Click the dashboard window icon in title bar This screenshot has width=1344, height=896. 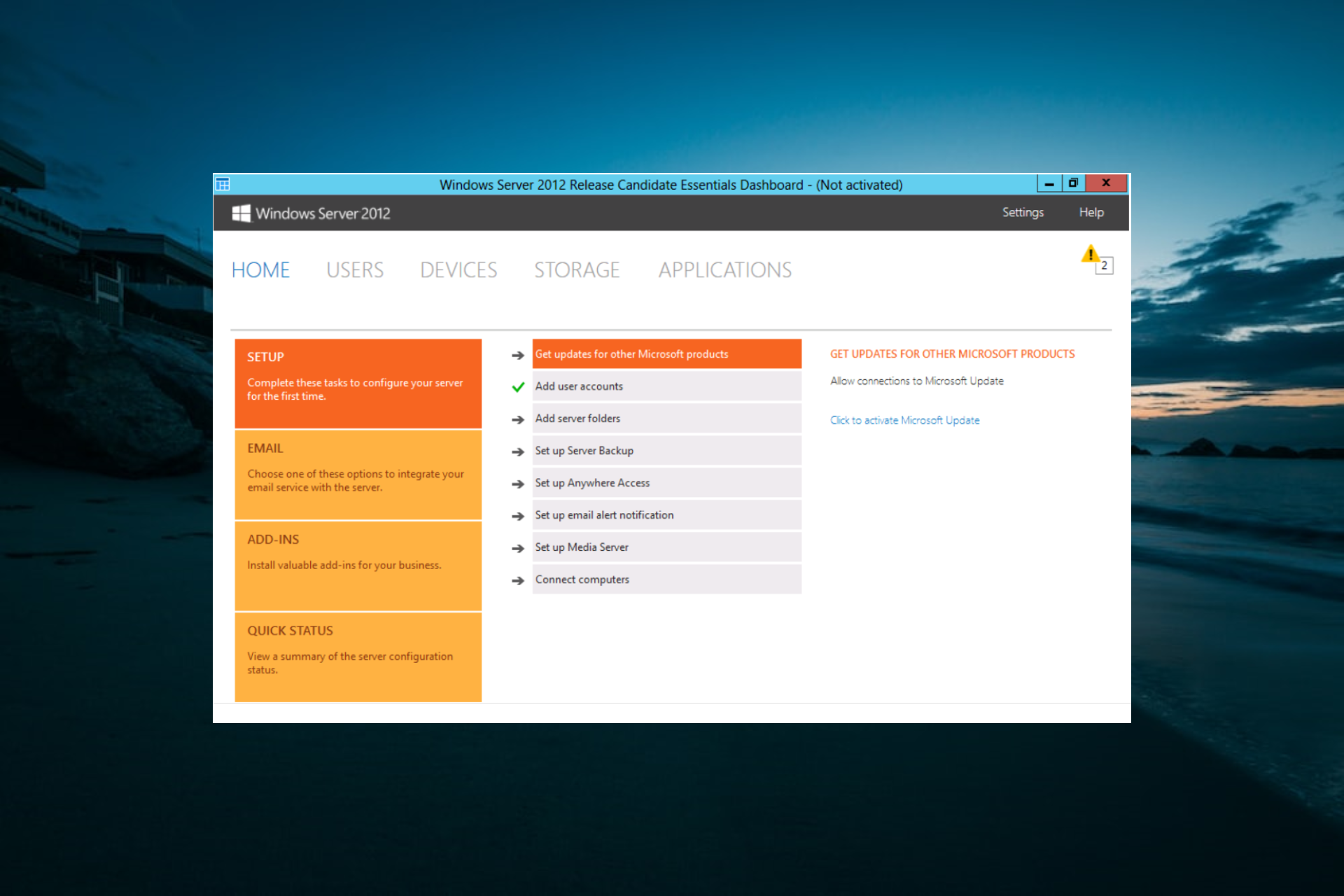pos(223,184)
